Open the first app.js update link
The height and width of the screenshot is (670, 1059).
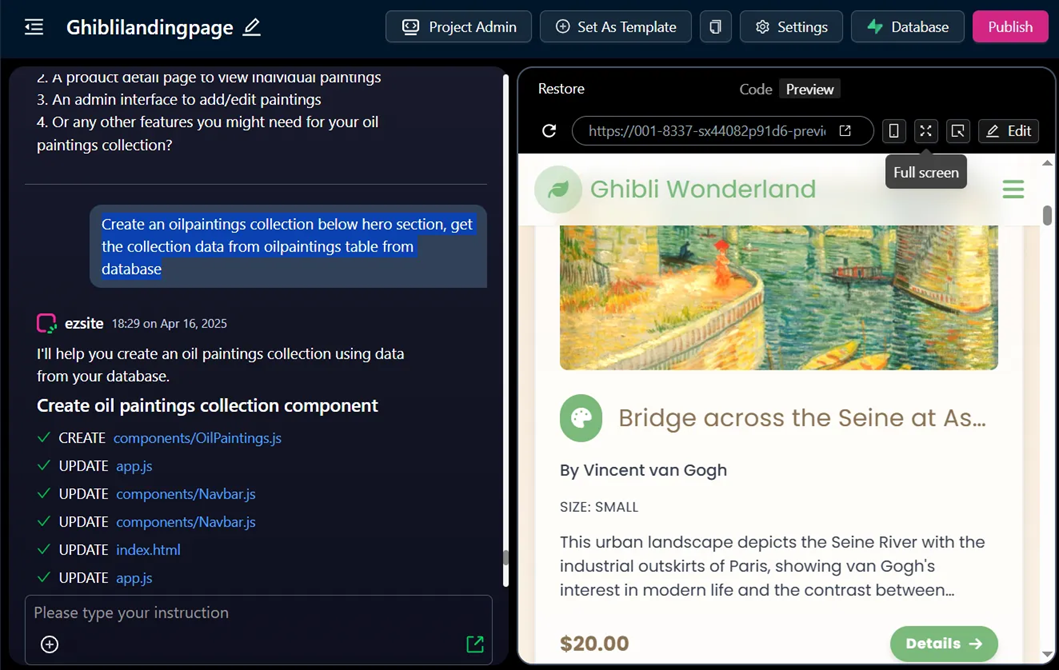(x=134, y=466)
